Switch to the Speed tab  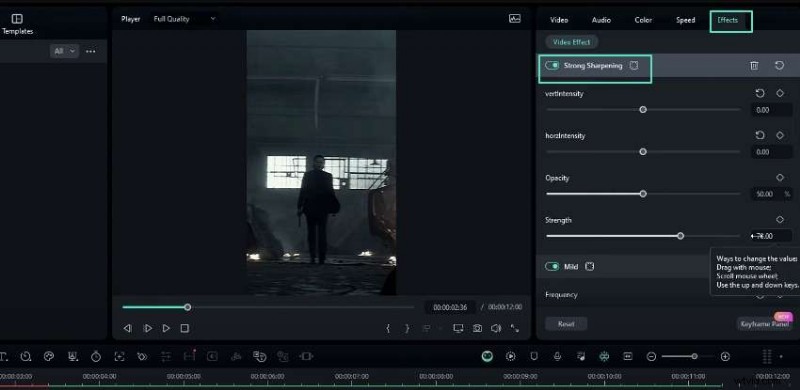(685, 20)
